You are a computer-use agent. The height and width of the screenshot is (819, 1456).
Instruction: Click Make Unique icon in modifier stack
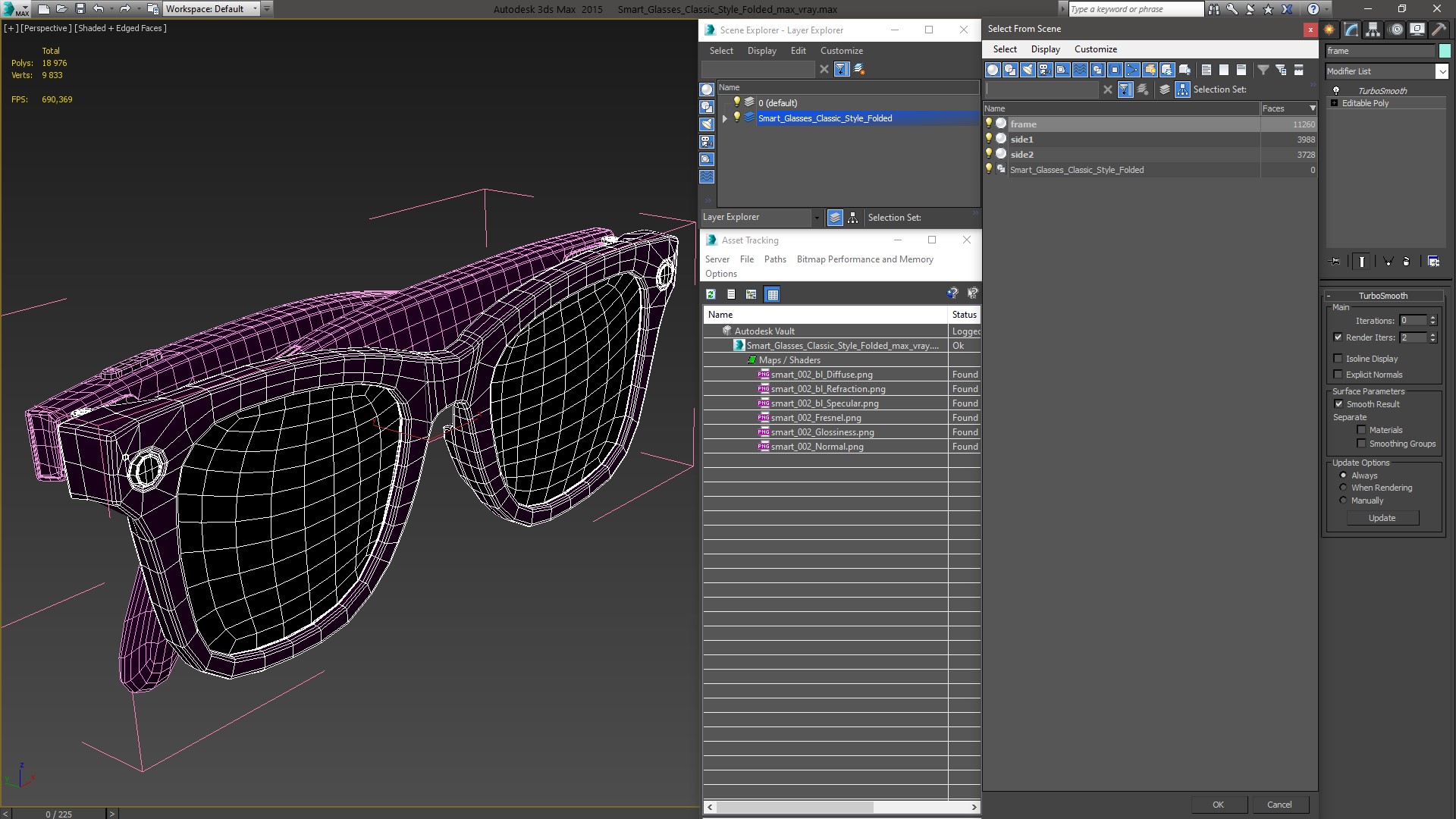(x=1389, y=262)
